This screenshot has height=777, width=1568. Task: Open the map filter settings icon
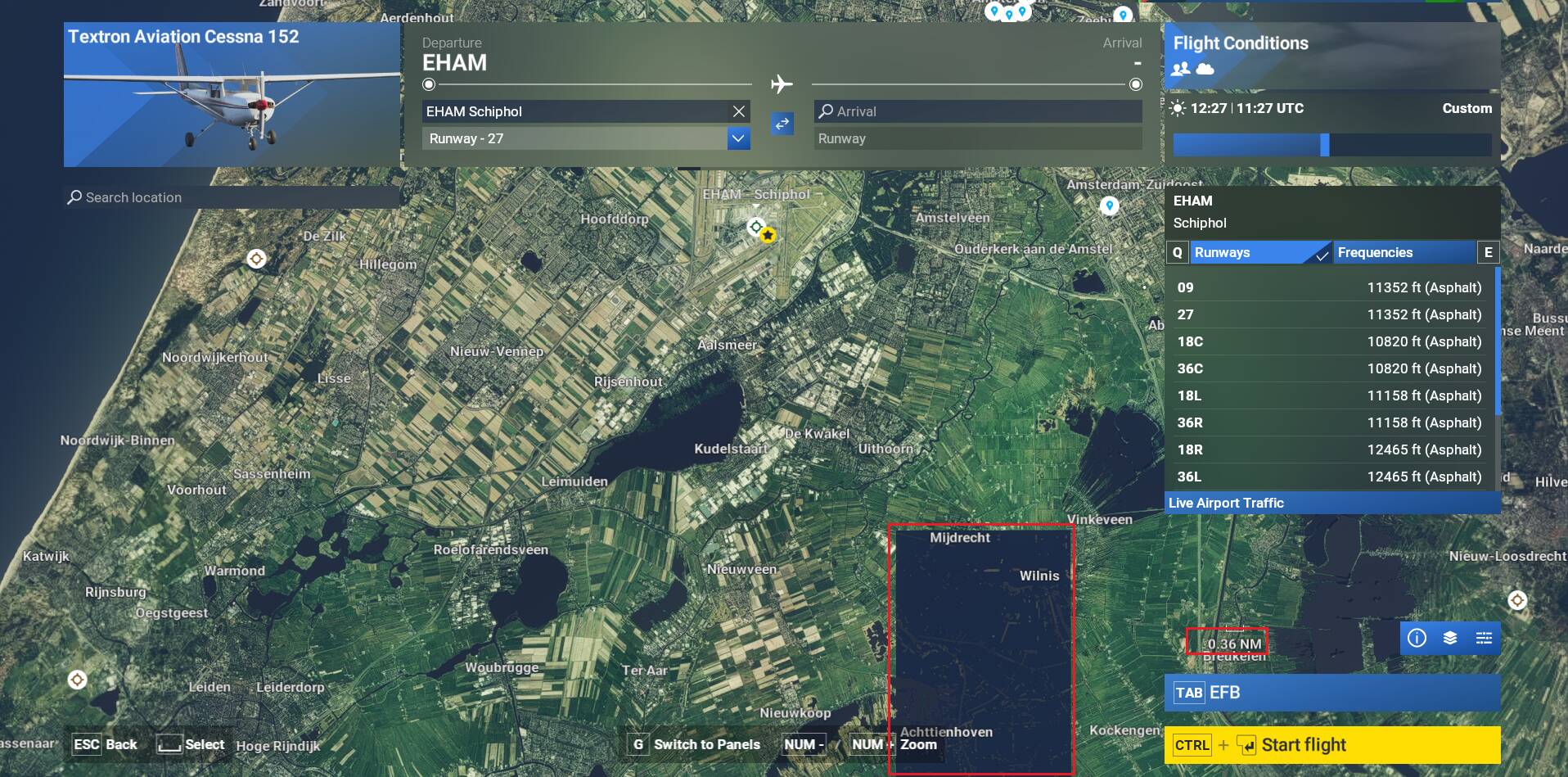click(x=1484, y=638)
